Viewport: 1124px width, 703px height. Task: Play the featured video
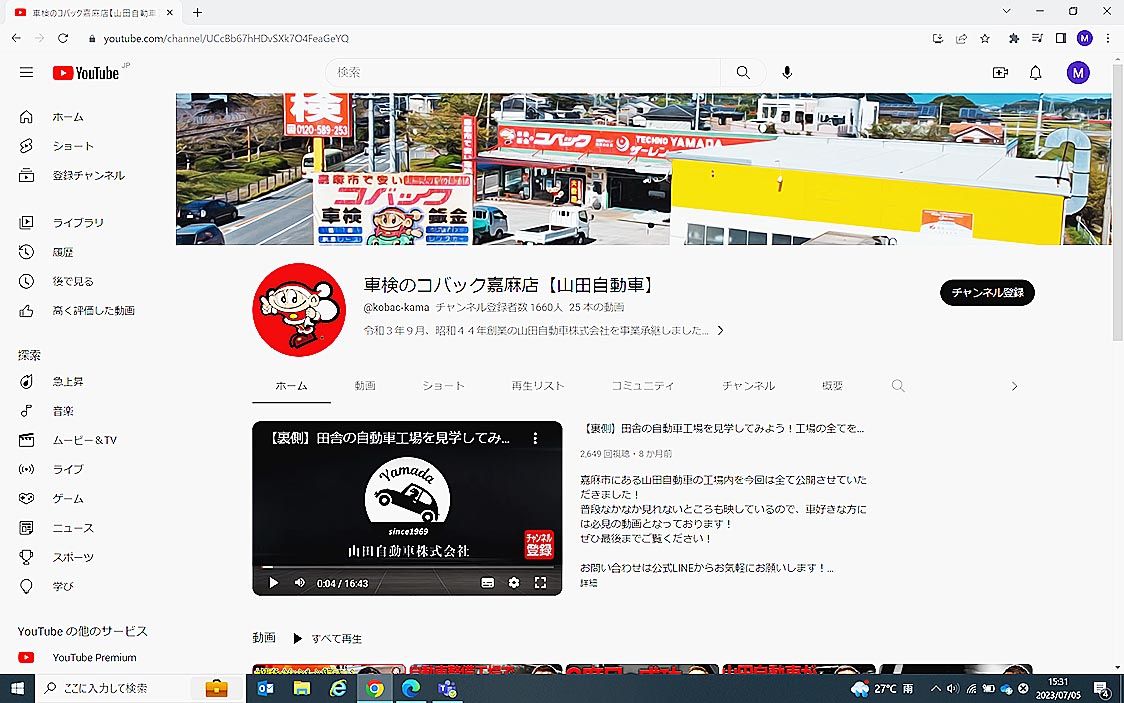273,583
